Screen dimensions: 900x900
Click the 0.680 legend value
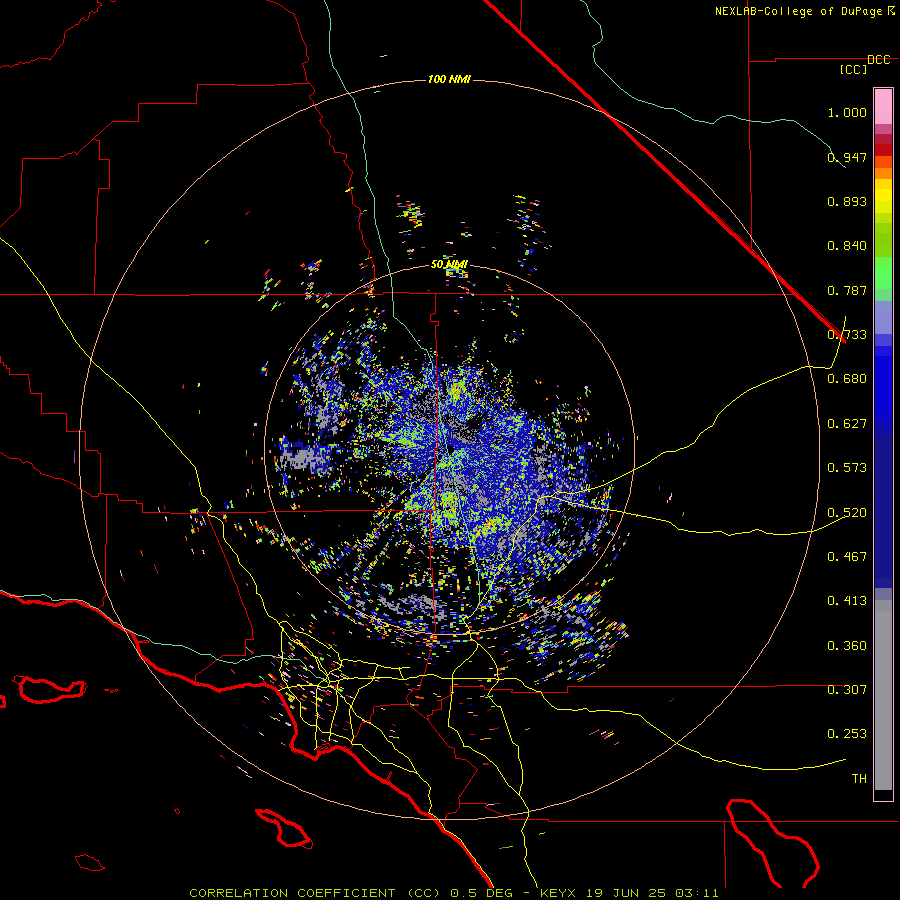[x=847, y=379]
